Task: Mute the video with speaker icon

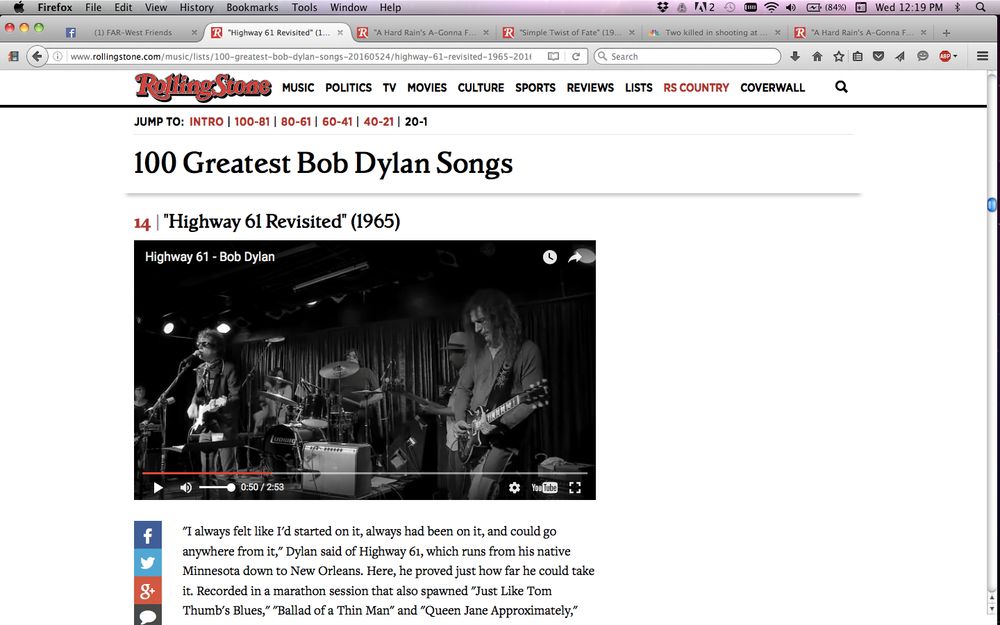Action: (186, 488)
